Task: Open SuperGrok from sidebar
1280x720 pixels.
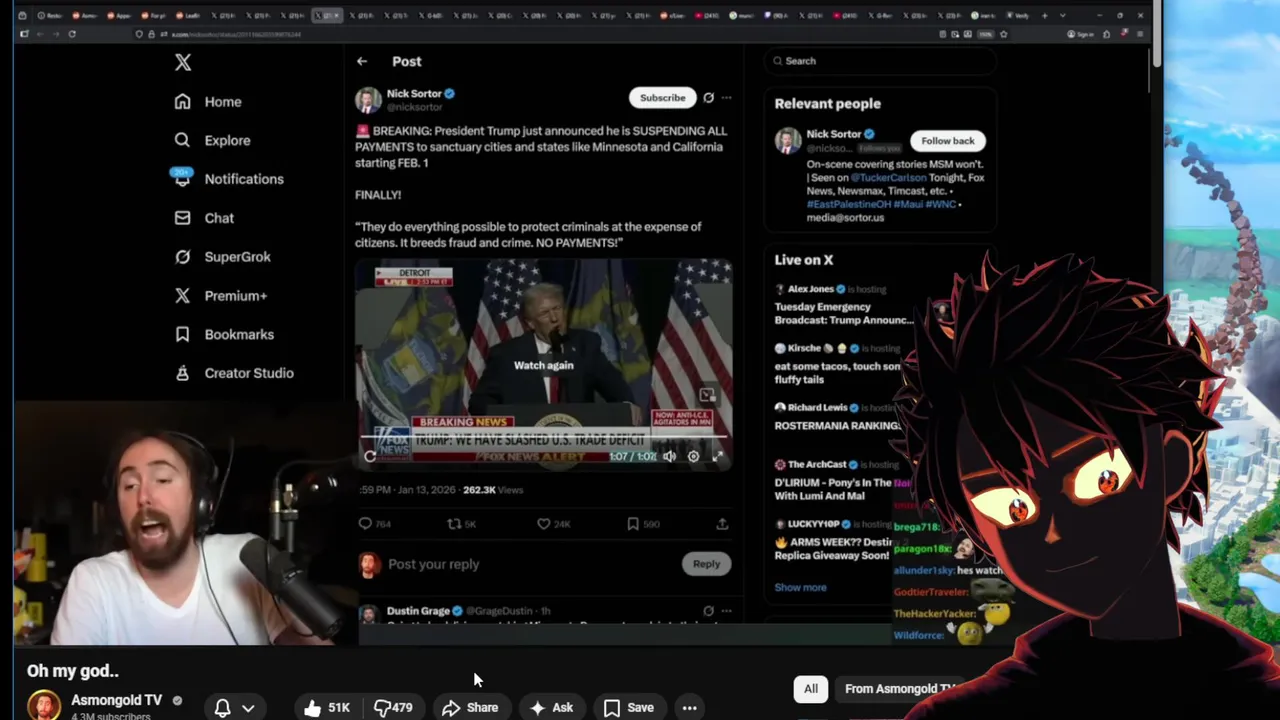Action: click(x=222, y=257)
